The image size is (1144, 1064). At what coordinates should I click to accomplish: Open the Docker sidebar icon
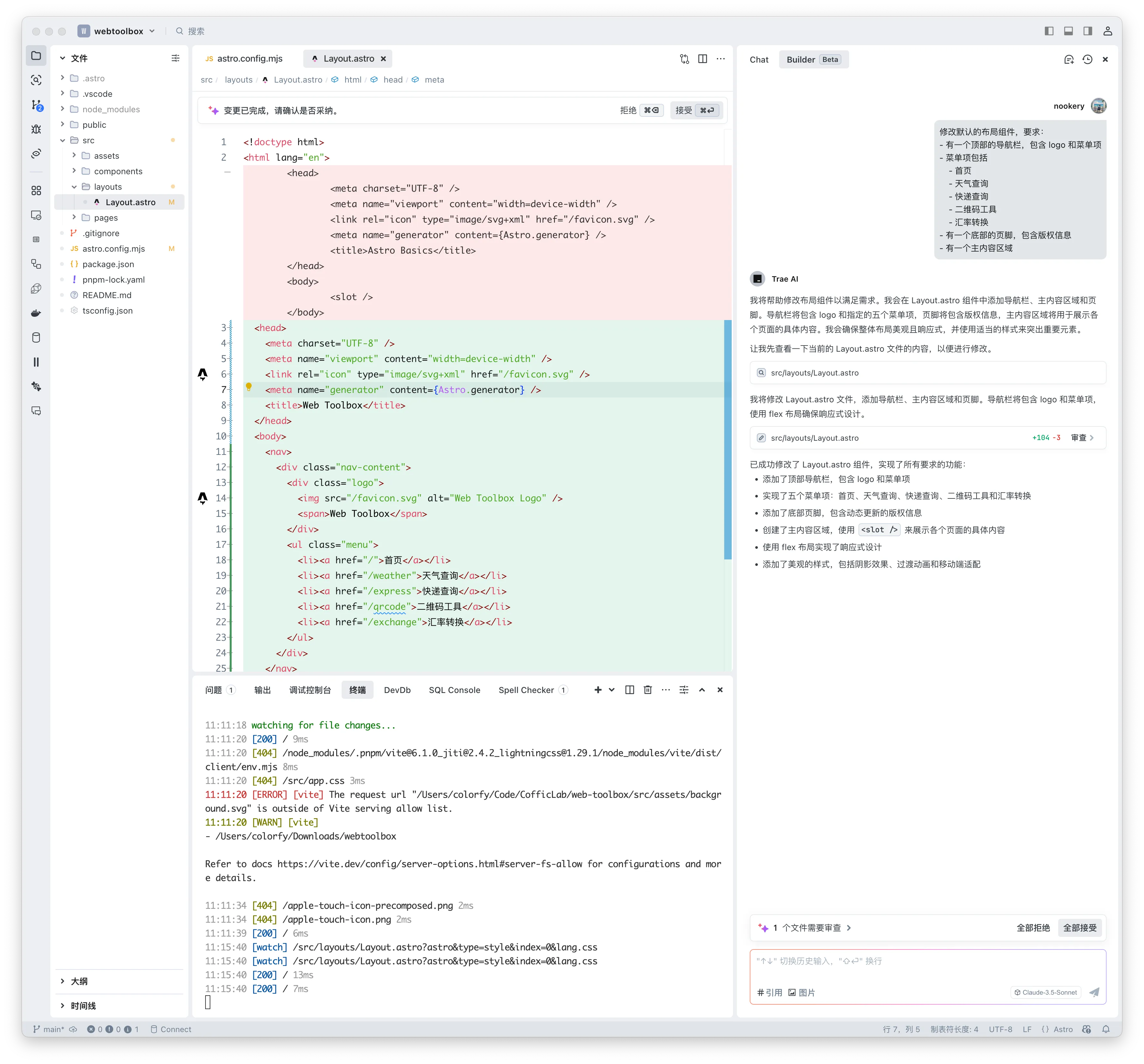[x=36, y=313]
